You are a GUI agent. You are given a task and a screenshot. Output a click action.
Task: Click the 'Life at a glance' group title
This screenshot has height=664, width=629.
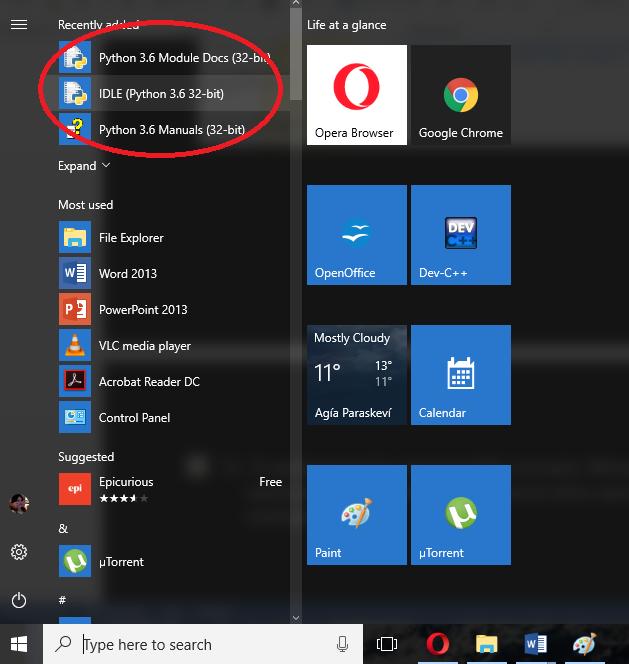pyautogui.click(x=346, y=25)
